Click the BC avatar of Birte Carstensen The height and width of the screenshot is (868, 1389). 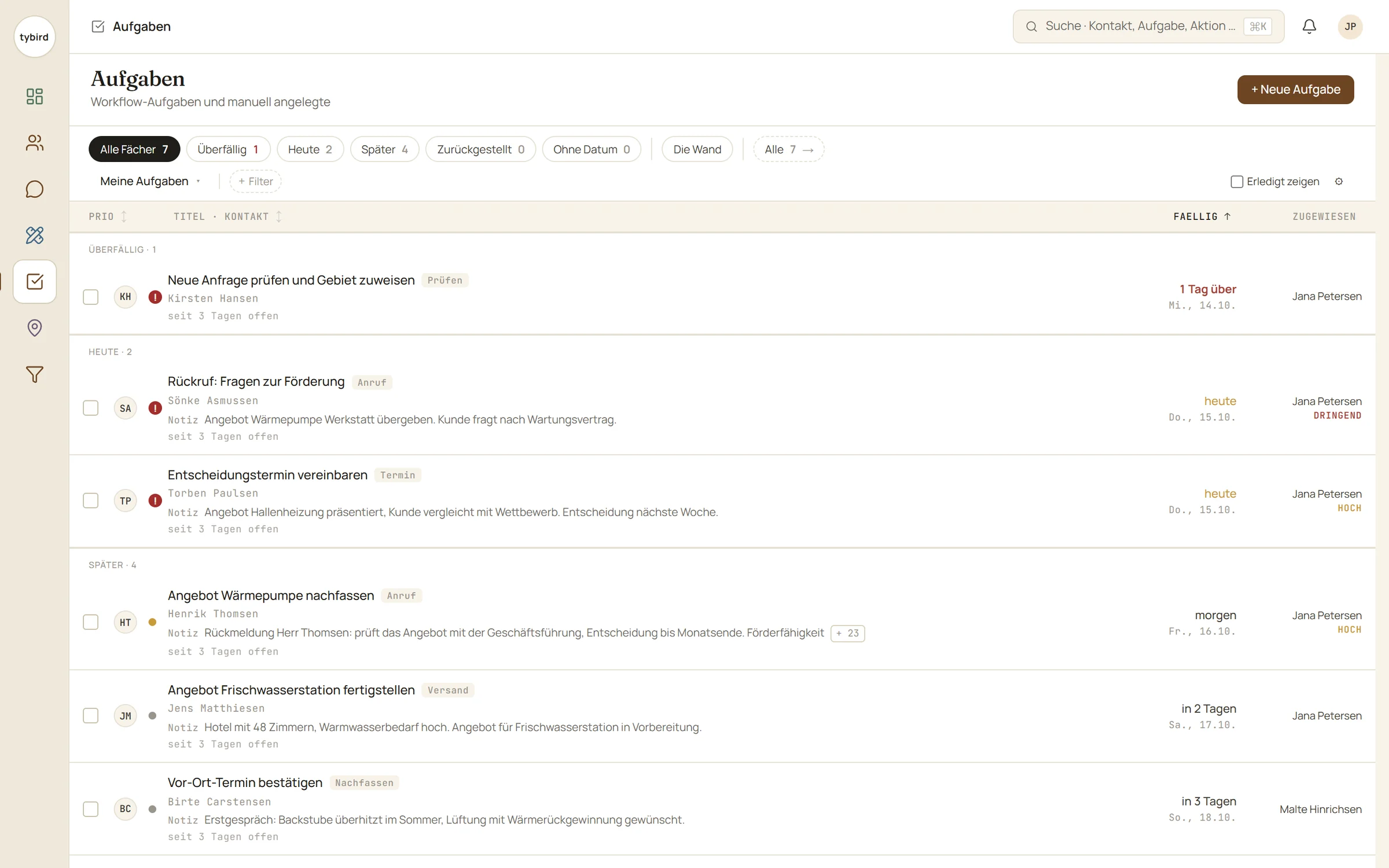125,808
